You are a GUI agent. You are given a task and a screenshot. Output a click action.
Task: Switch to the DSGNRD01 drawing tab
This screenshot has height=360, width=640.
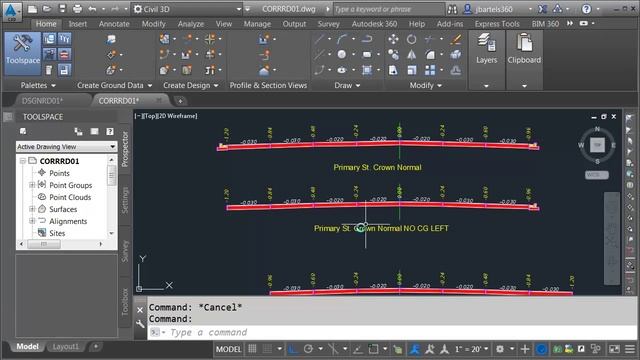coord(42,100)
